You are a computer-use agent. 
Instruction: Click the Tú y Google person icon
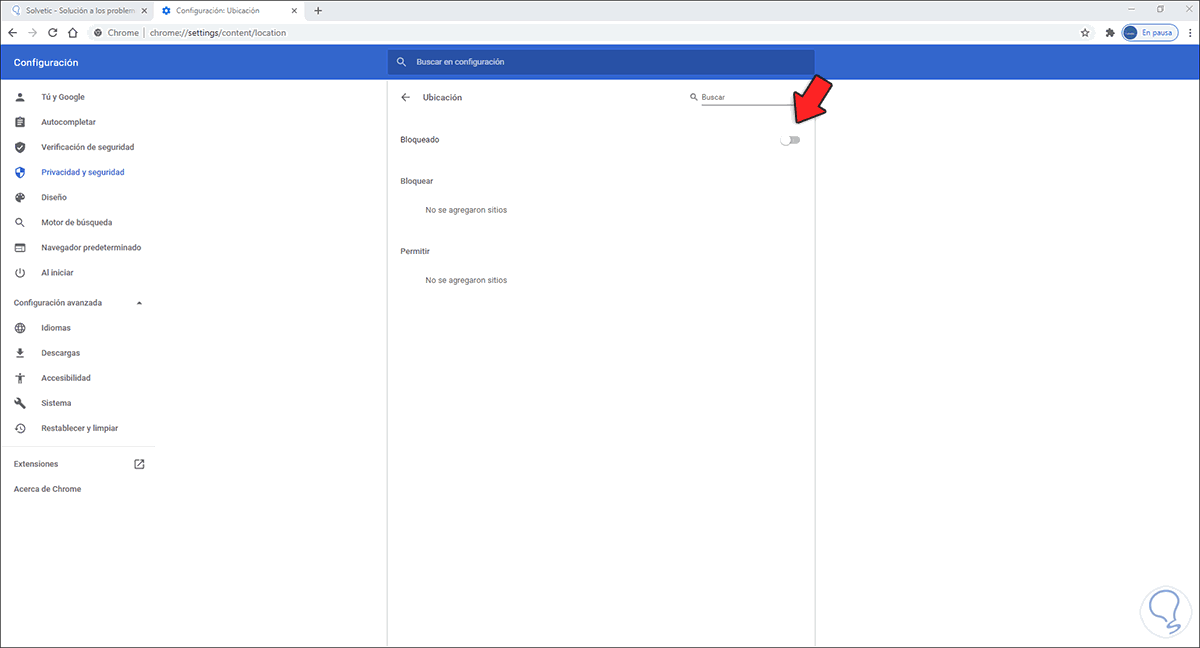(20, 97)
